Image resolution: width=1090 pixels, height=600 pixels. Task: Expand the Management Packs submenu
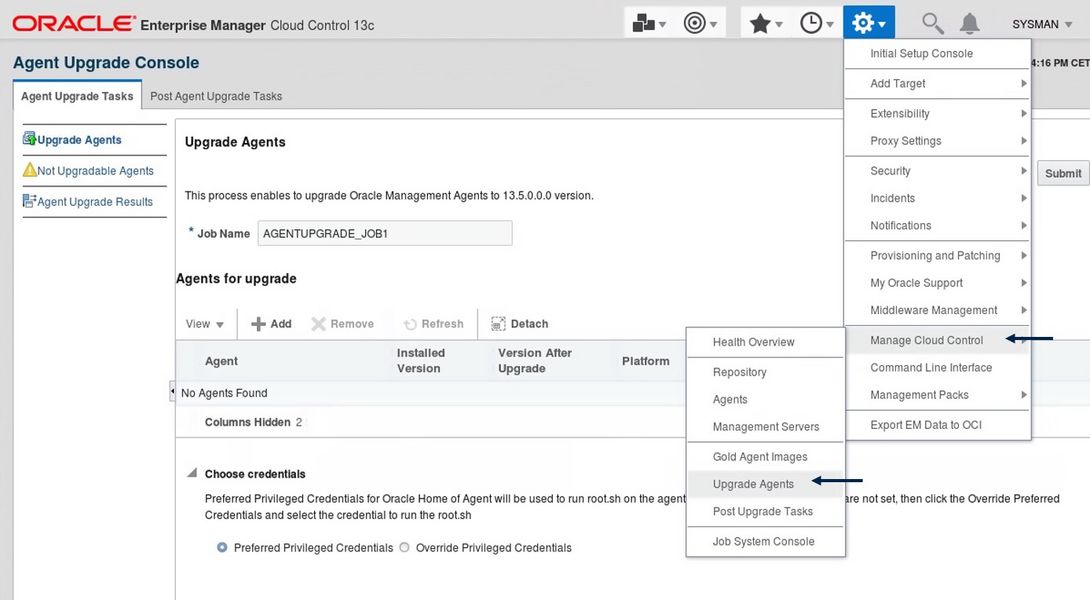[1023, 395]
